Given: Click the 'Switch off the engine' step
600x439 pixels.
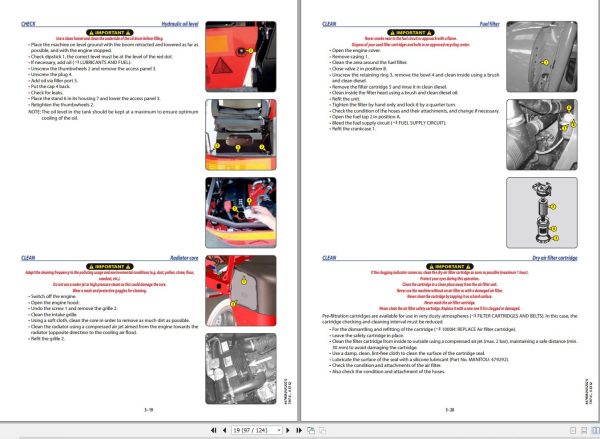Looking at the screenshot, I should pos(53,296).
